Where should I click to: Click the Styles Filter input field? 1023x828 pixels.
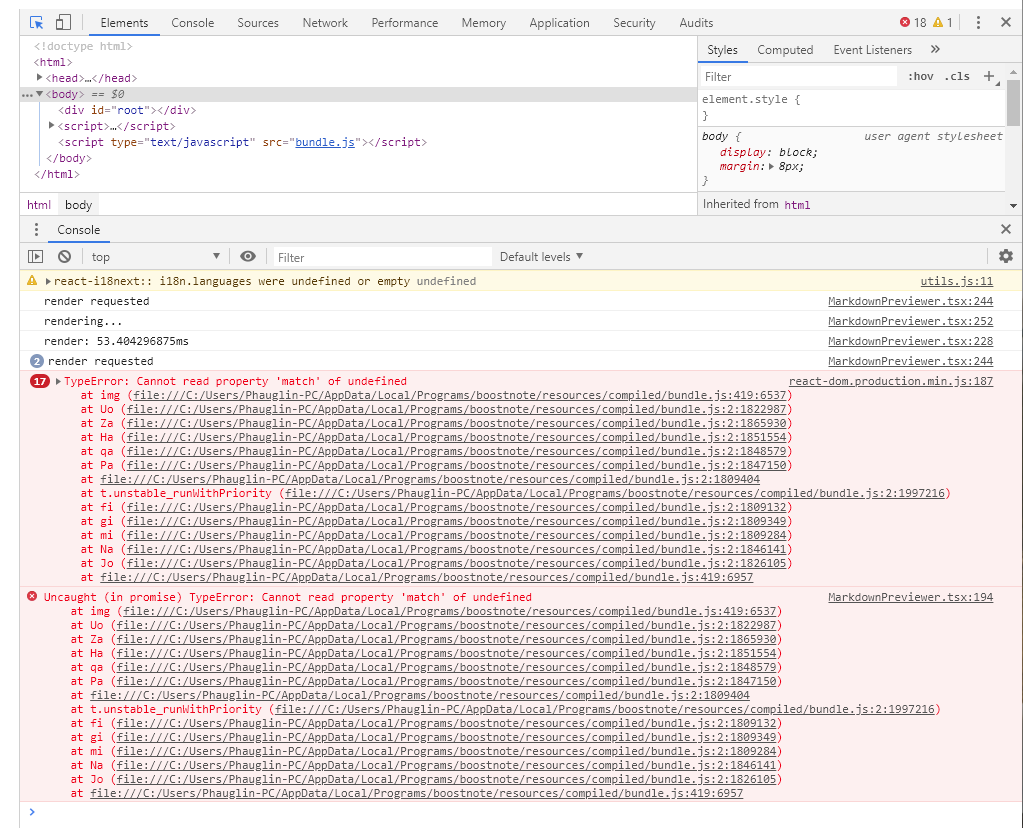point(799,76)
